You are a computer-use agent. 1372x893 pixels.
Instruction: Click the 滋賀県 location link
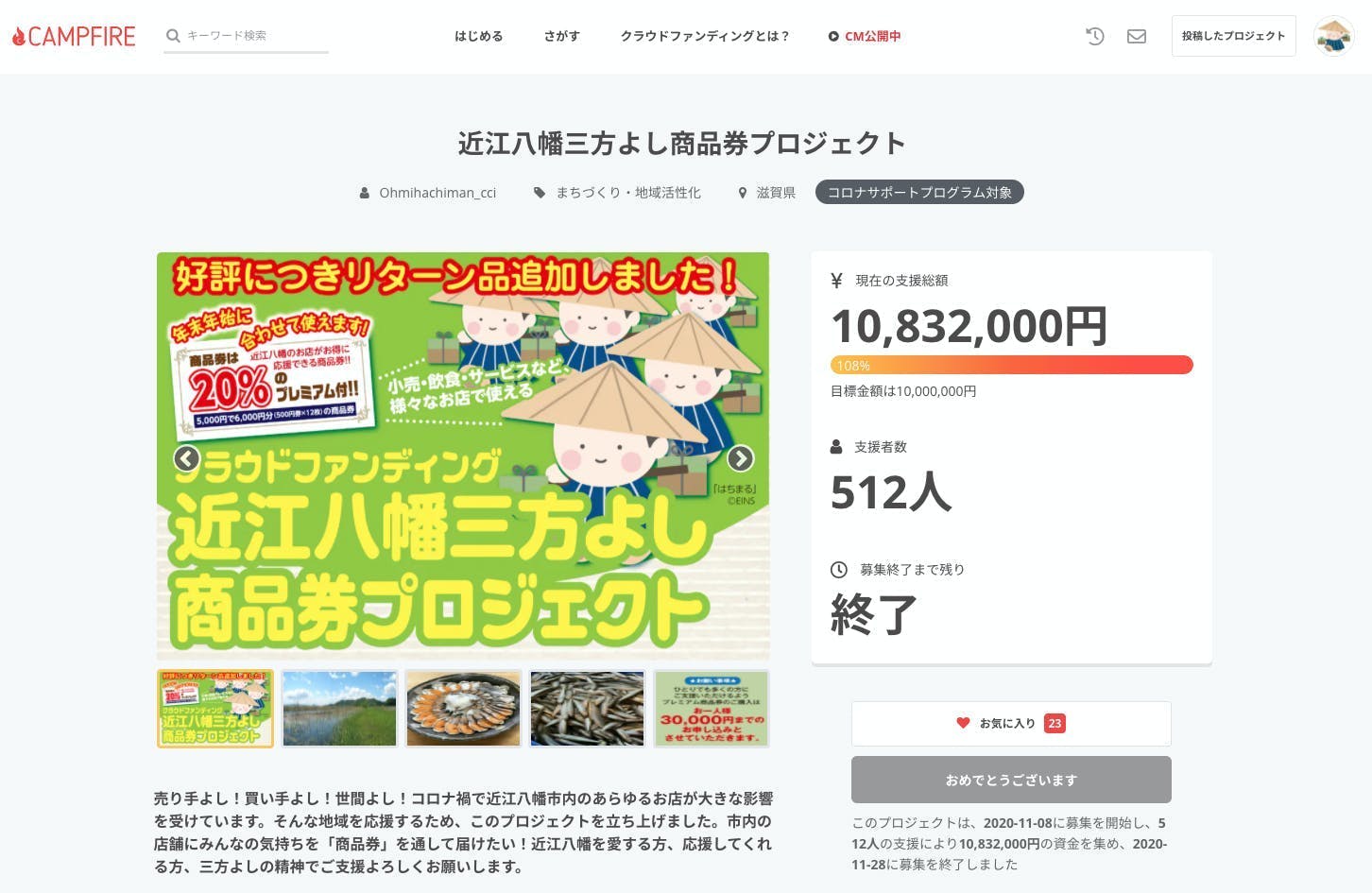(776, 193)
